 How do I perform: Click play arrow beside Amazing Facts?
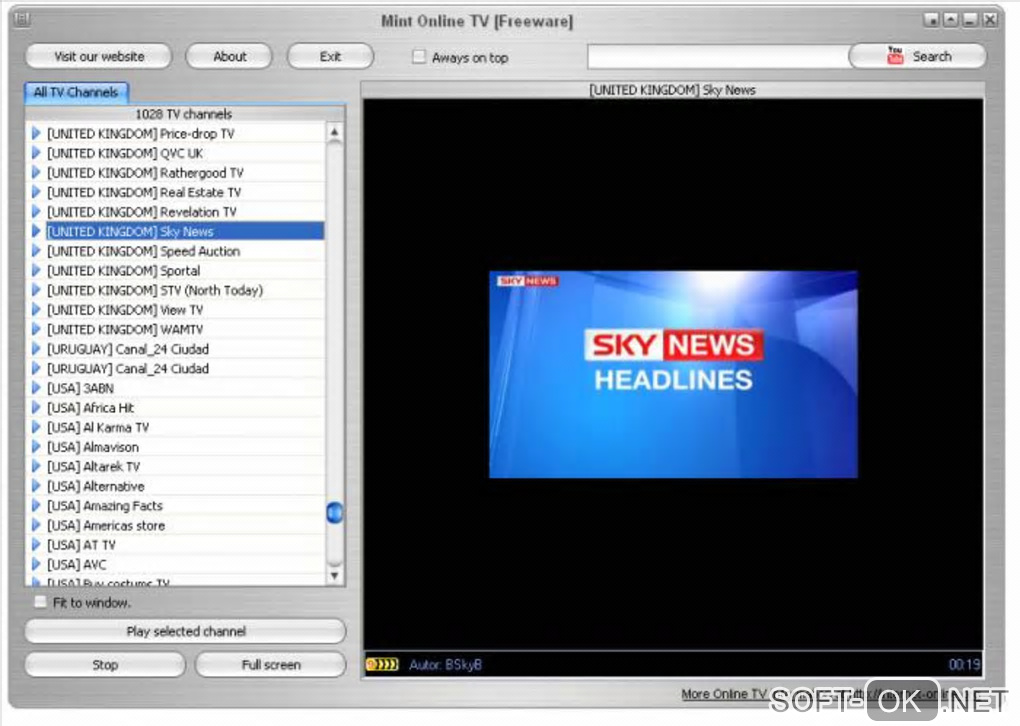point(36,505)
